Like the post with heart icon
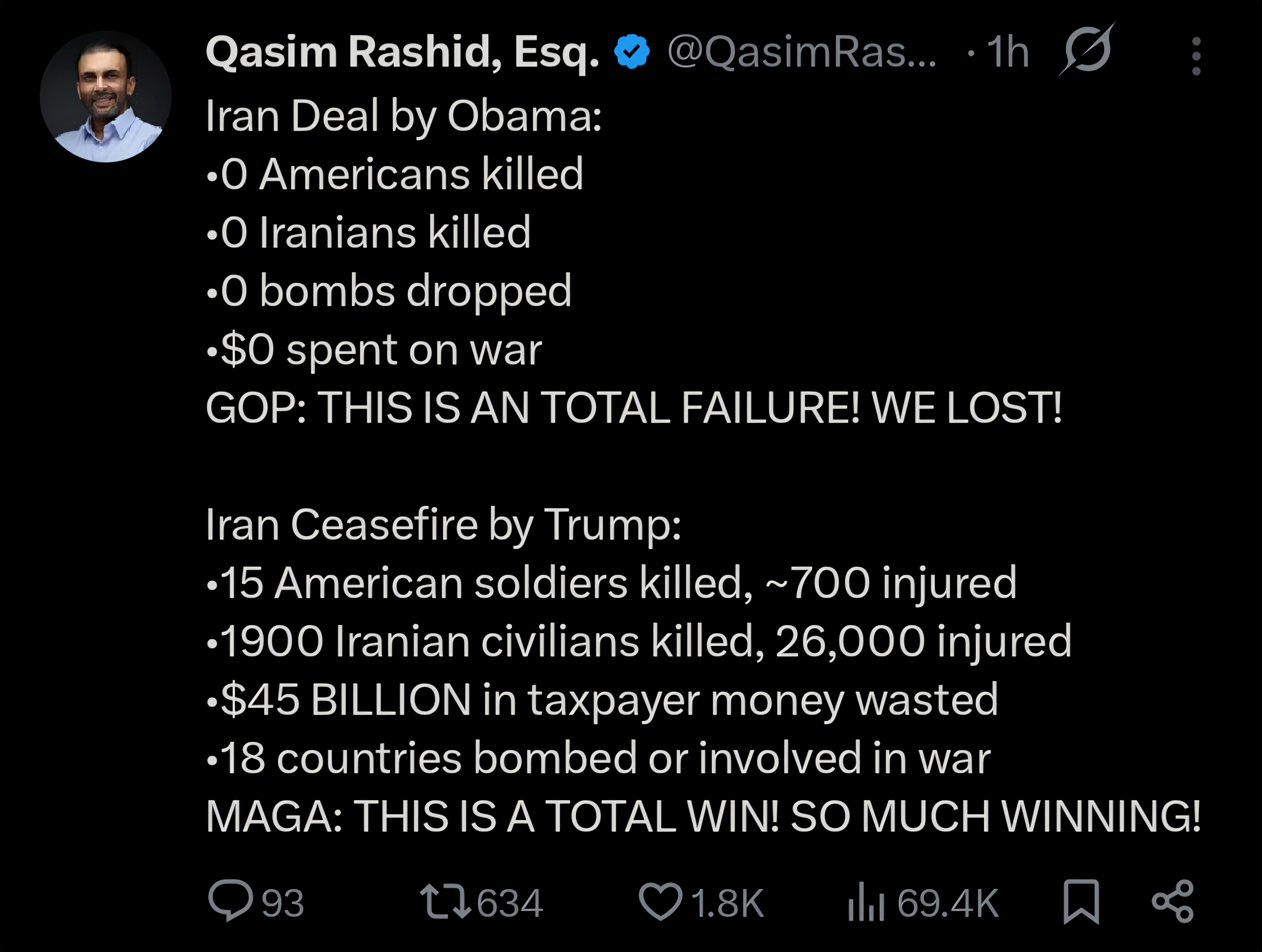 (660, 902)
